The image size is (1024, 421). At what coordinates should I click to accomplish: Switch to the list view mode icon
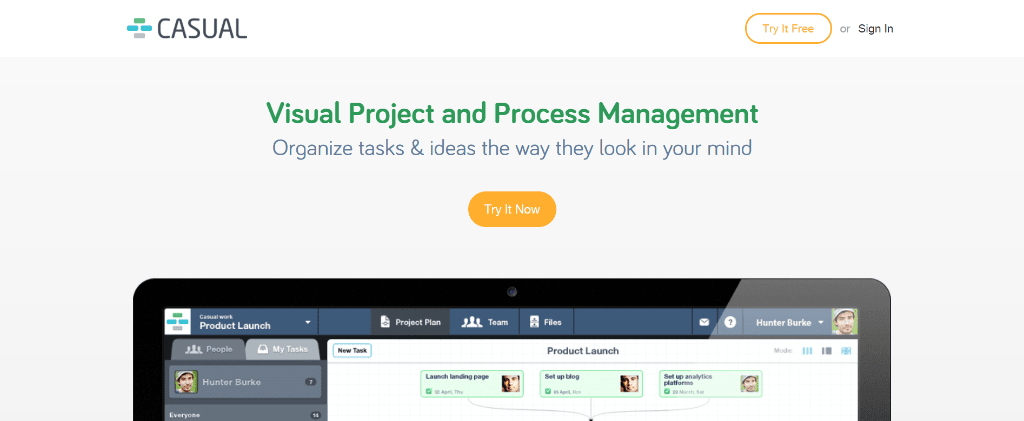click(x=827, y=351)
